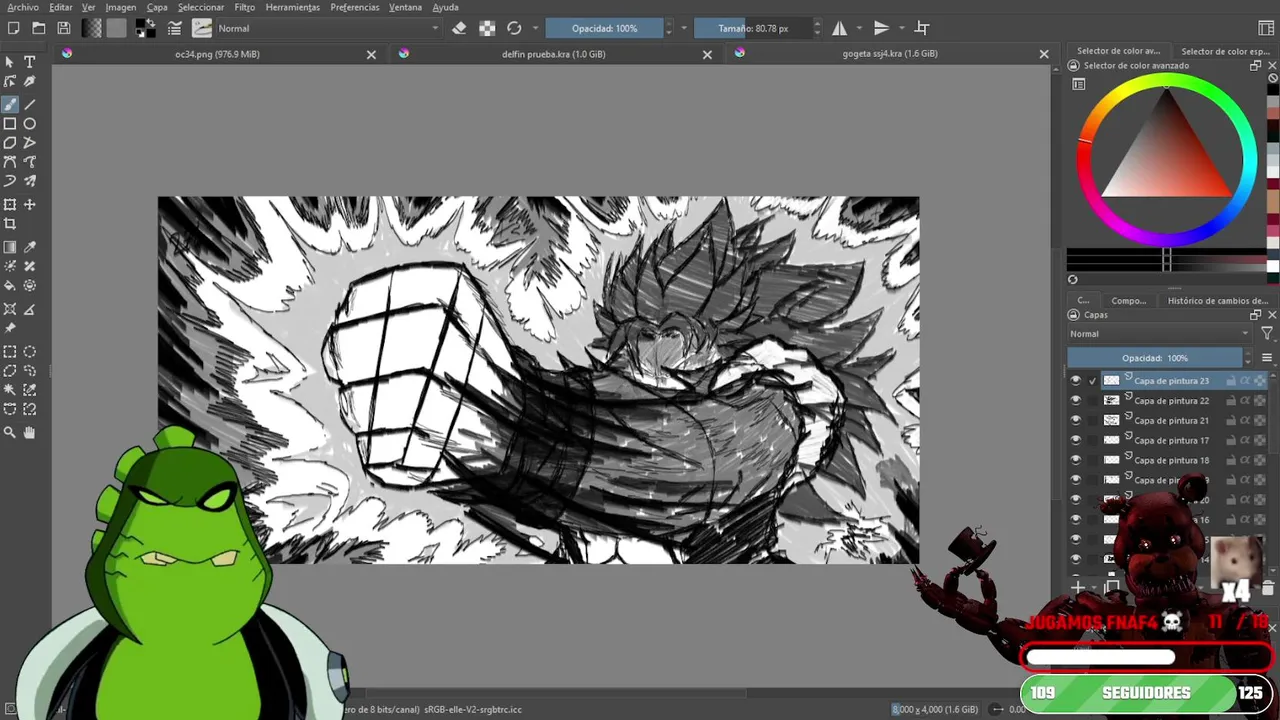
Task: Click the layer Opacidad 100% slider
Action: coord(1155,358)
